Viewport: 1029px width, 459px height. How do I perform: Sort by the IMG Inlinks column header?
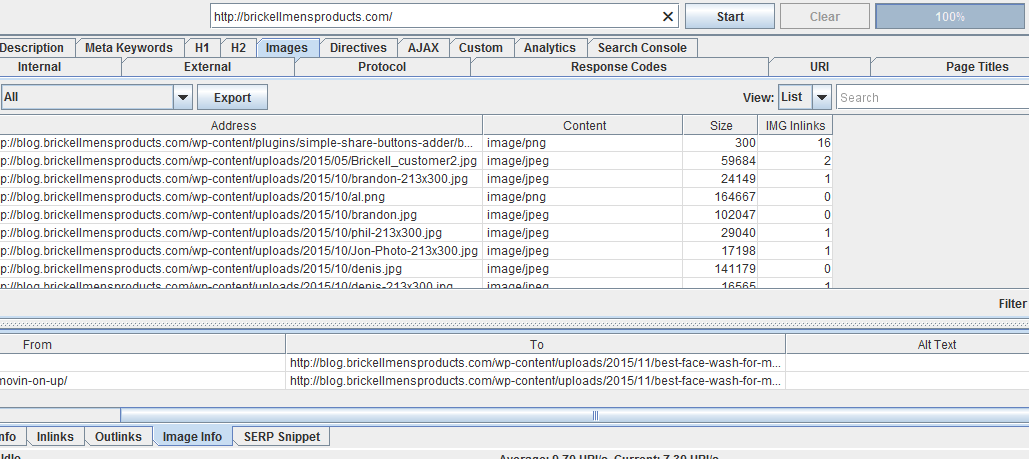[x=795, y=125]
